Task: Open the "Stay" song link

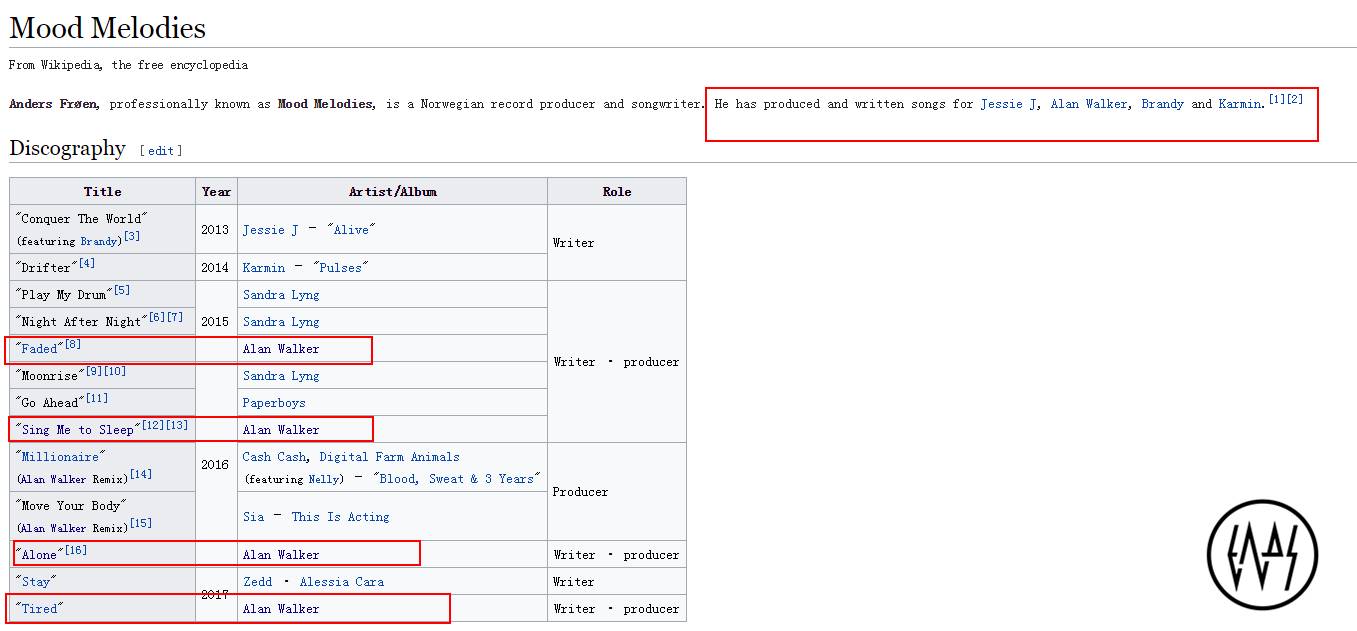Action: (x=37, y=582)
